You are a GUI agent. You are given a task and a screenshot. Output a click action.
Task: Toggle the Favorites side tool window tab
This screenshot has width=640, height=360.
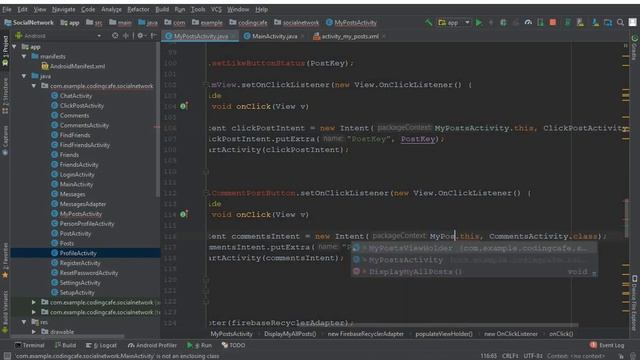coord(5,261)
